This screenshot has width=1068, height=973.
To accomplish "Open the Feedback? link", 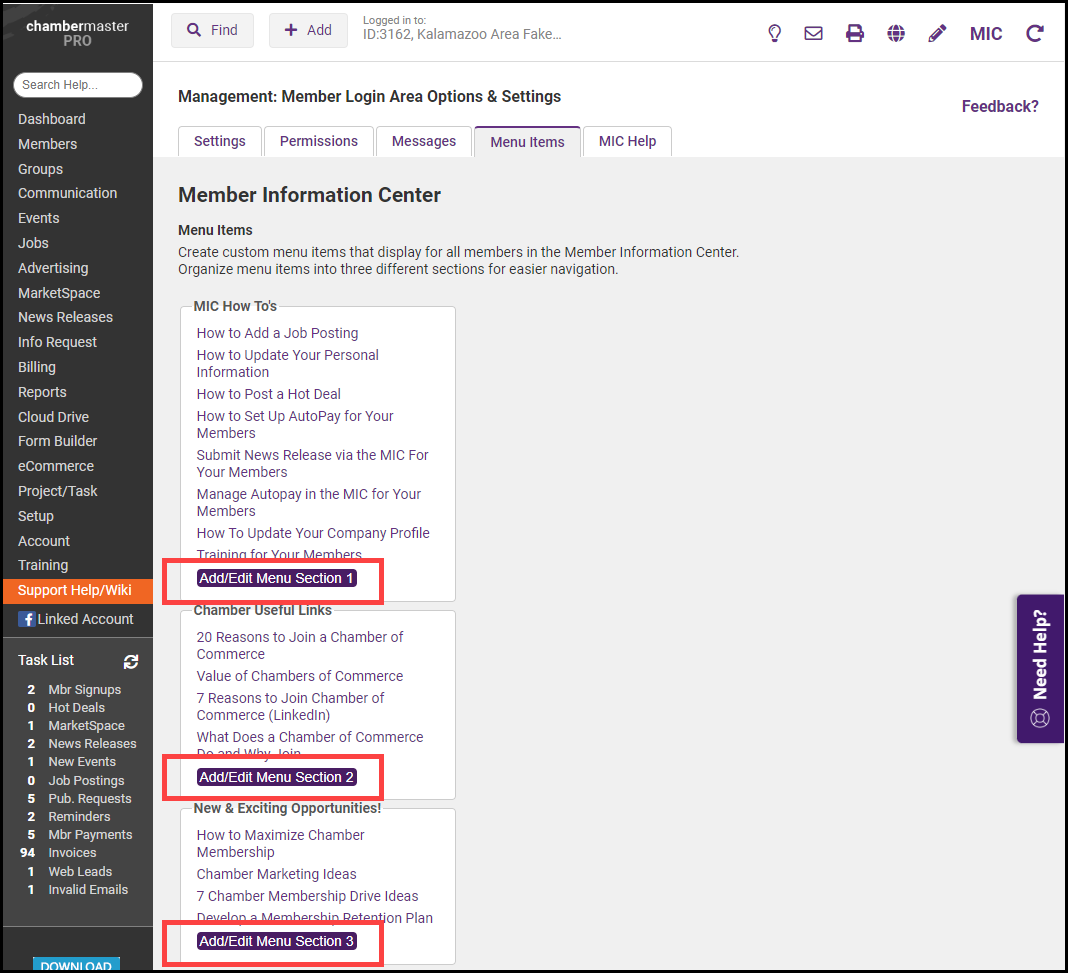I will coord(1000,106).
